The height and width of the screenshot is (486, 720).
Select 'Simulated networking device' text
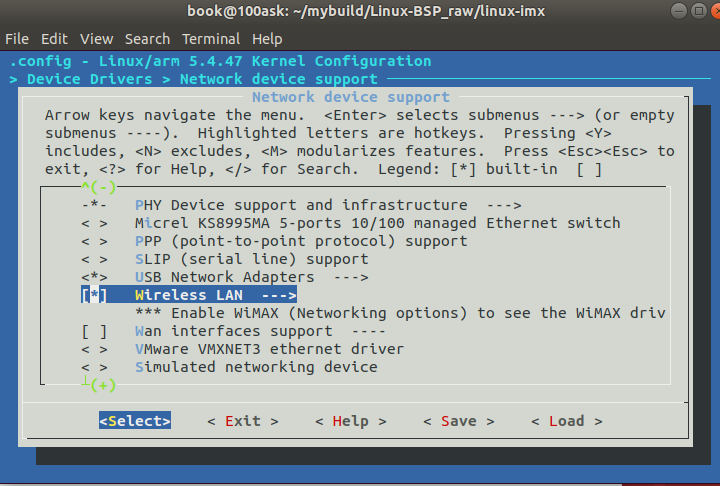point(256,367)
